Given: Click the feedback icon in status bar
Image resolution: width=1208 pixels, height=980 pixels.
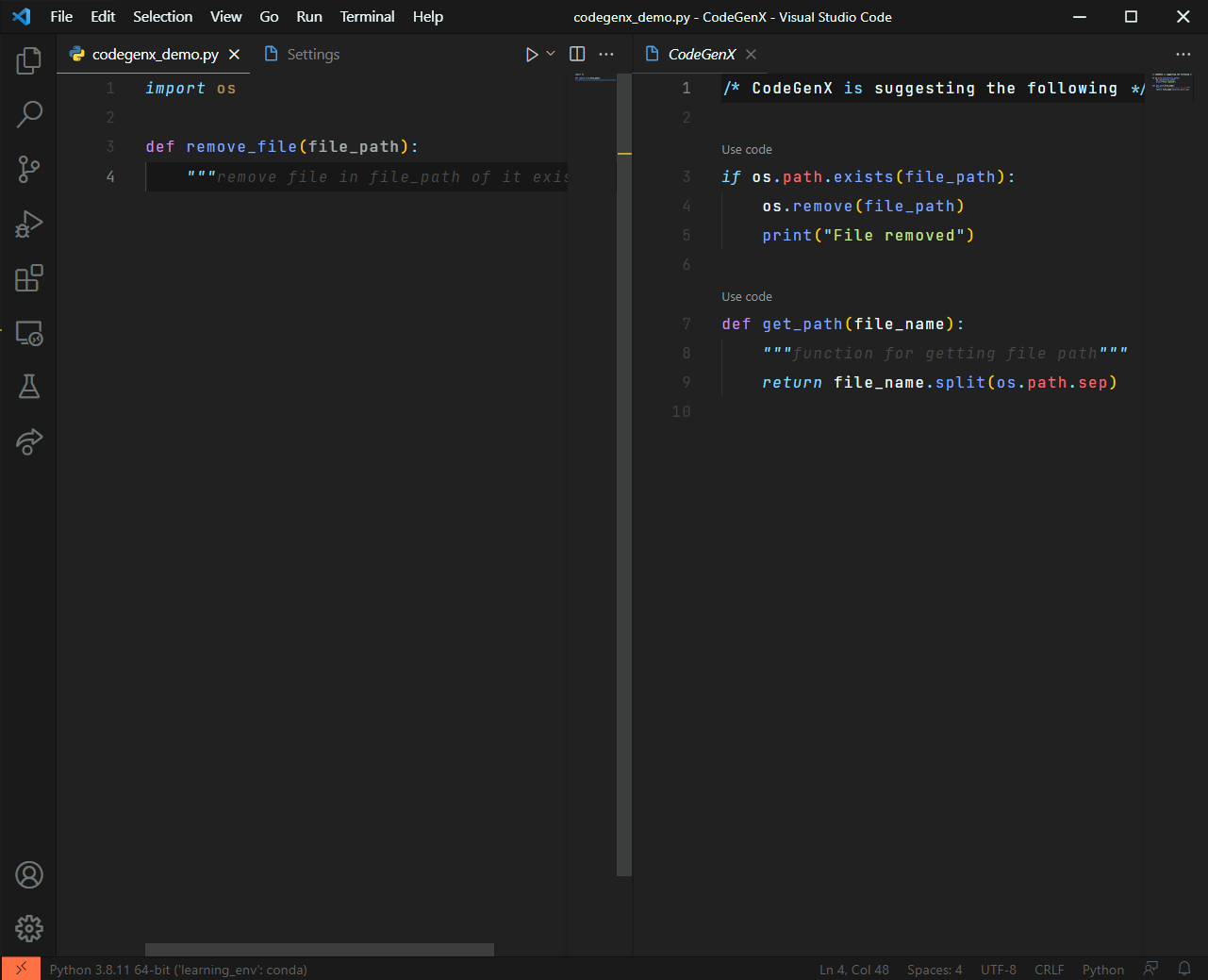Looking at the screenshot, I should click(1150, 969).
